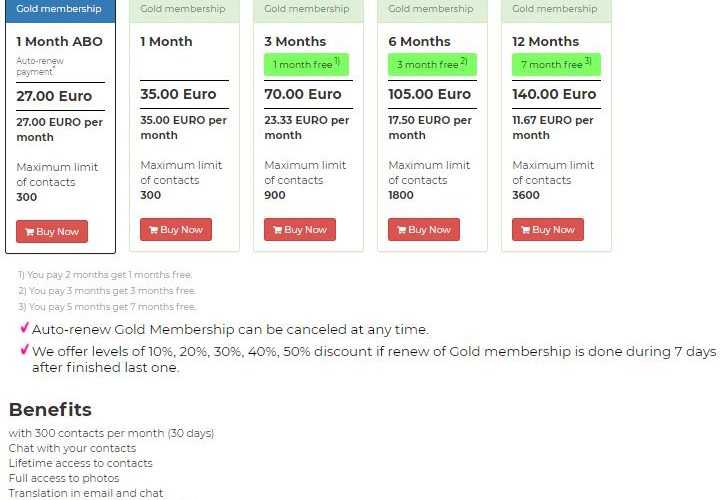Image resolution: width=720 pixels, height=500 pixels.
Task: Click the green 3 month free badge
Action: [432, 64]
